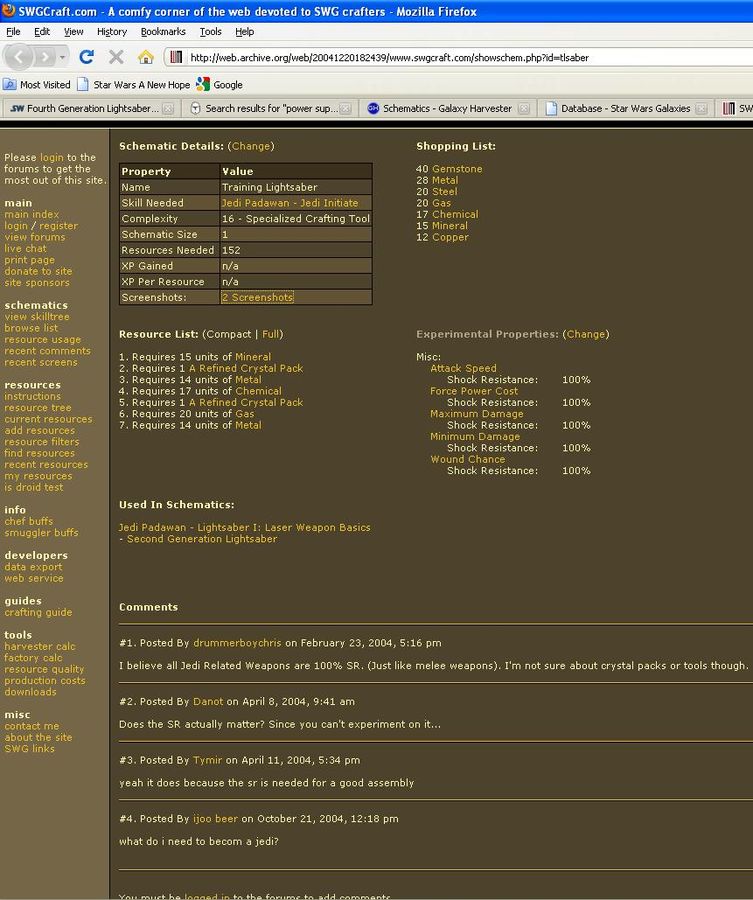Viewport: 753px width, 900px height.
Task: Close the Fourth Generation Lightsaber tab
Action: (x=168, y=109)
